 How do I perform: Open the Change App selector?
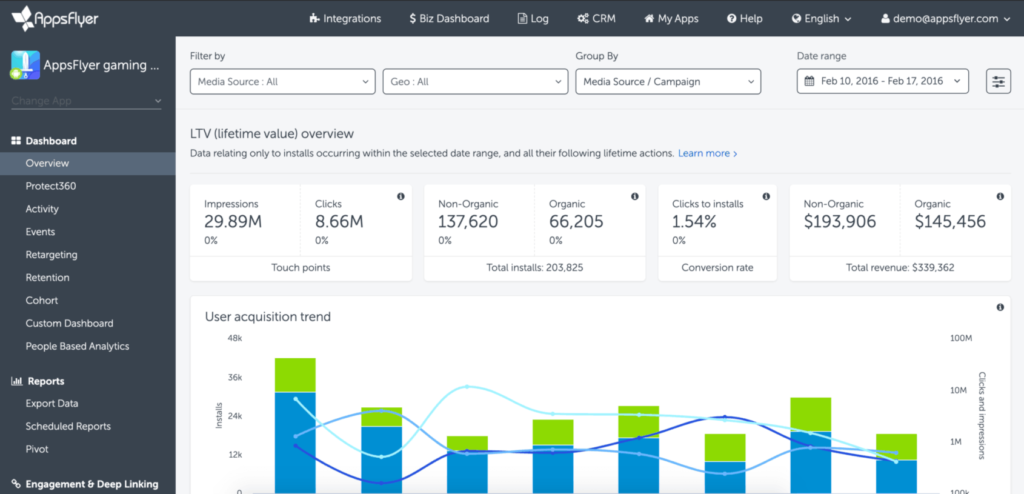pyautogui.click(x=86, y=101)
